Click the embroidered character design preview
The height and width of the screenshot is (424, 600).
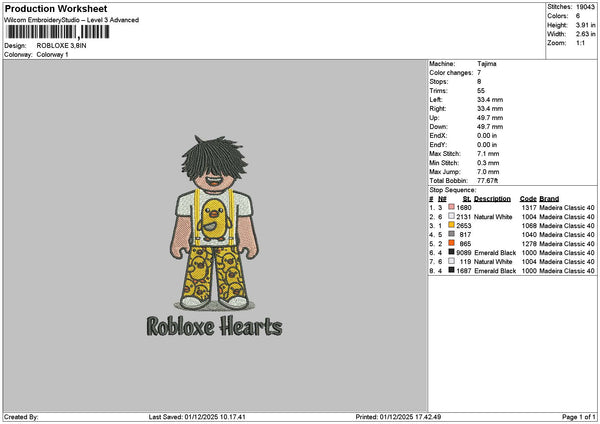pyautogui.click(x=214, y=223)
